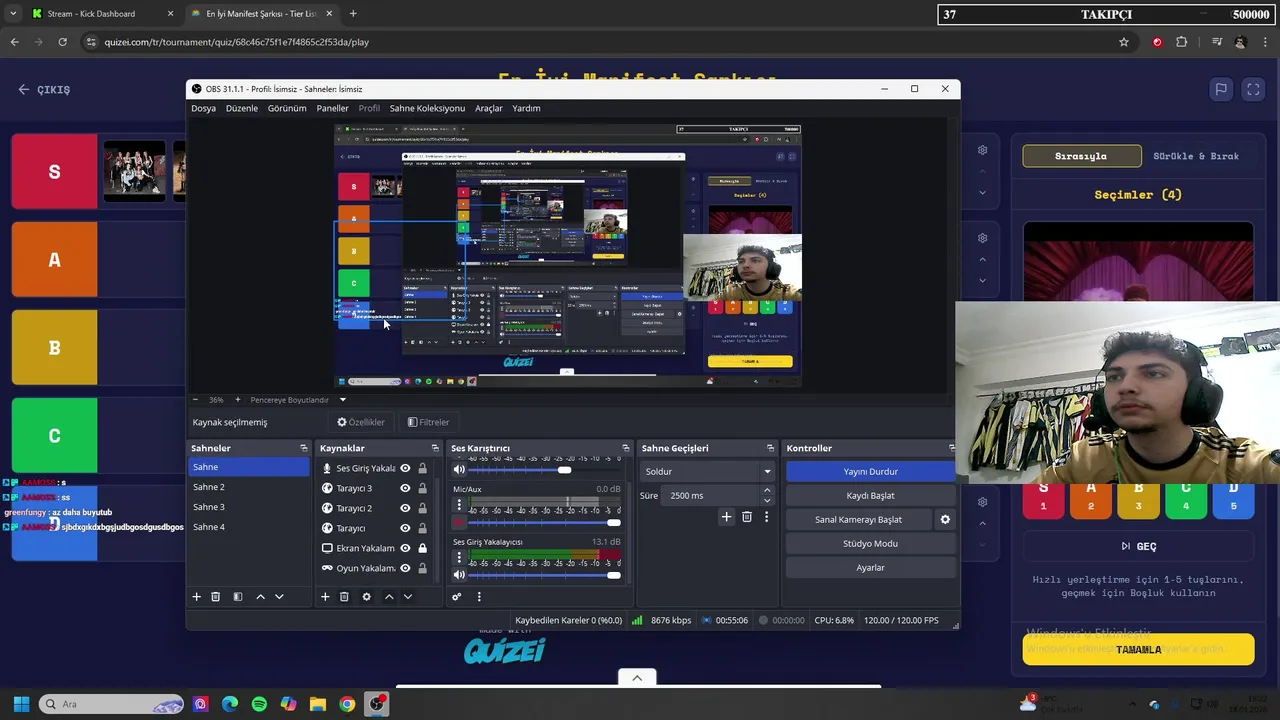1280x720 pixels.
Task: Open Microsoft Edge from the taskbar
Action: click(x=230, y=704)
